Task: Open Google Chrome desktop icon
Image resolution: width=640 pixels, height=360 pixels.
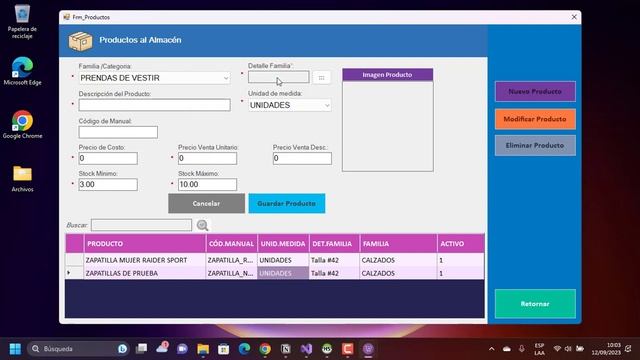Action: 22,124
